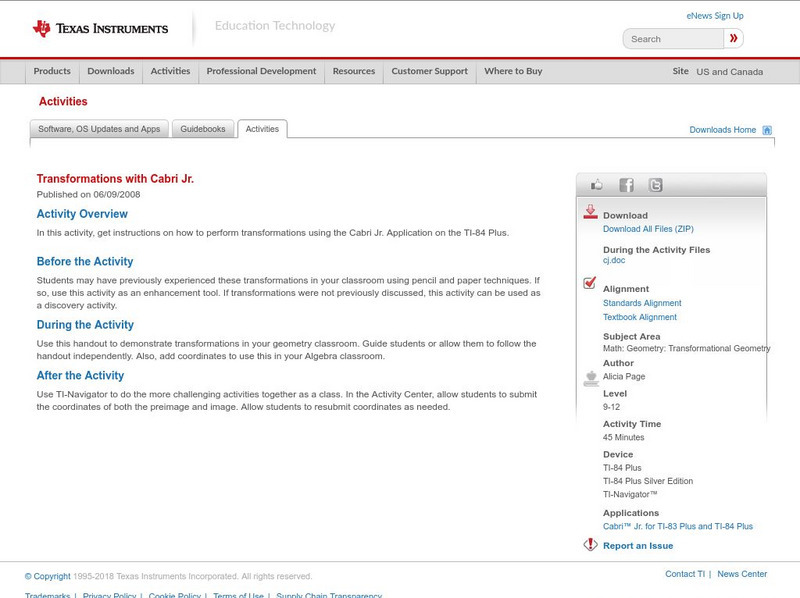The height and width of the screenshot is (598, 800).
Task: Share the activity via Twitter icon
Action: [x=655, y=185]
